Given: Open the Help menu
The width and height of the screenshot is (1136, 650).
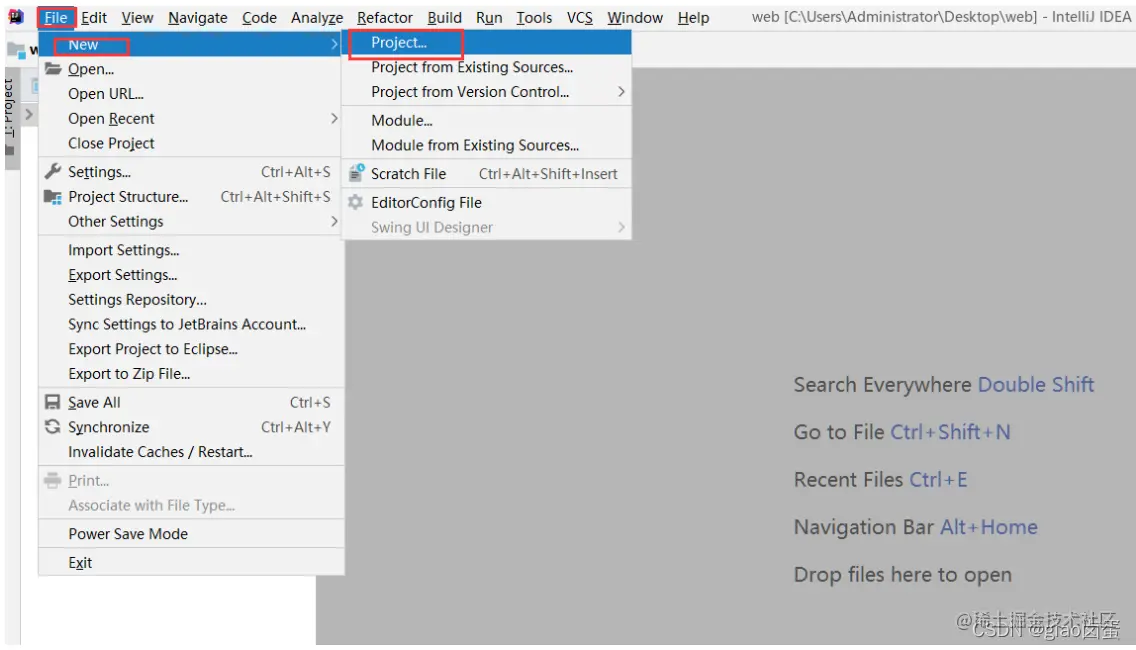Looking at the screenshot, I should pos(693,17).
